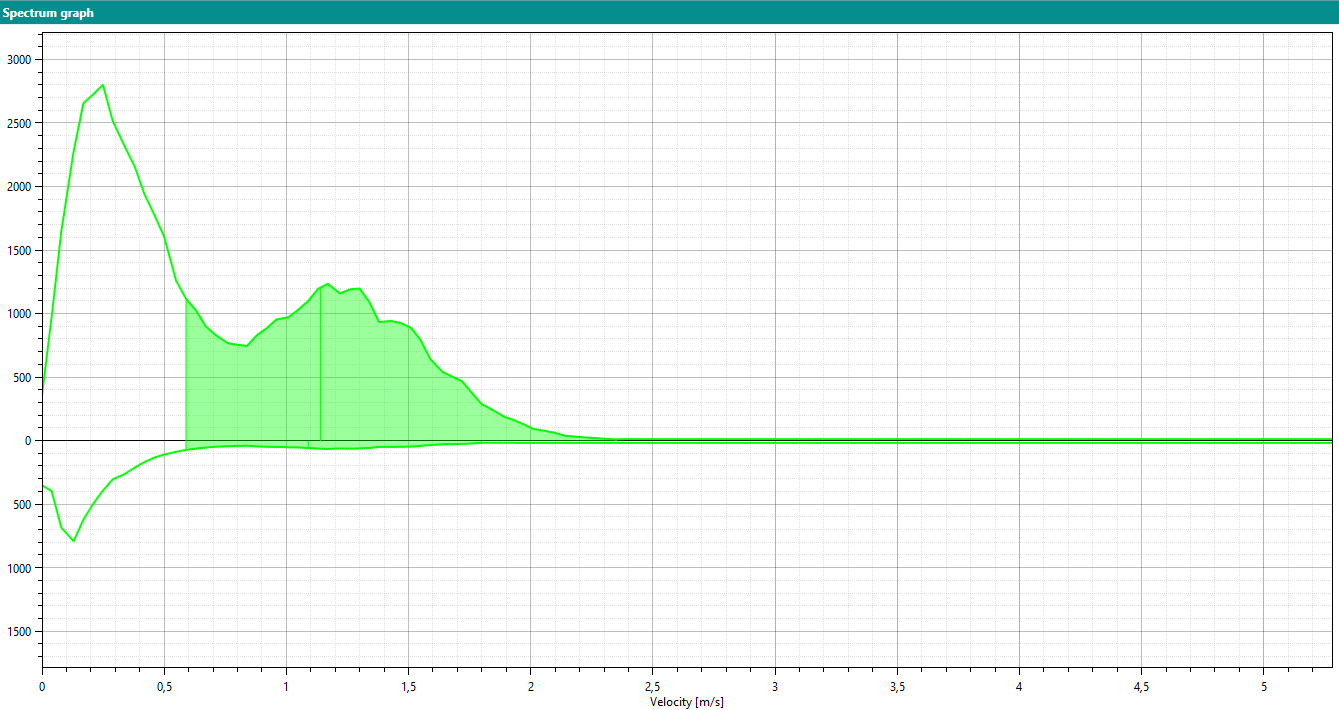Click the 2,5 tick label on the velocity axis

[652, 687]
